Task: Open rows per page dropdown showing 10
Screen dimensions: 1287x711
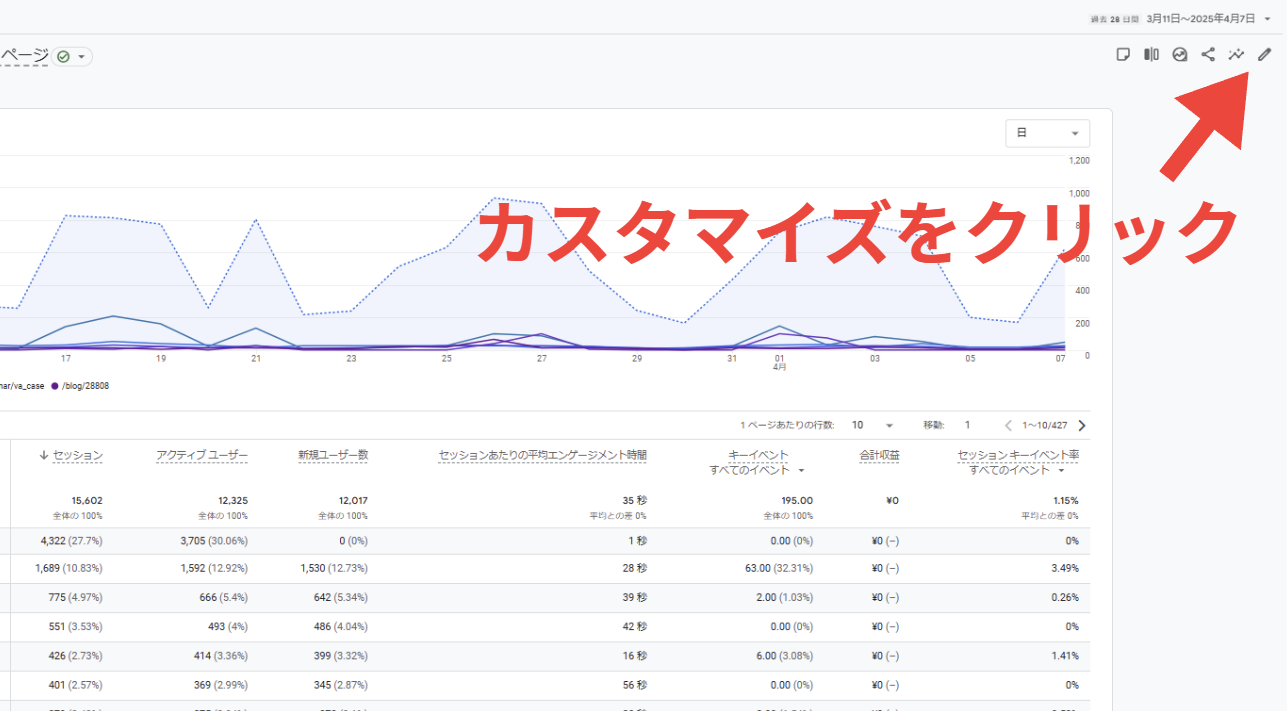Action: pyautogui.click(x=872, y=425)
